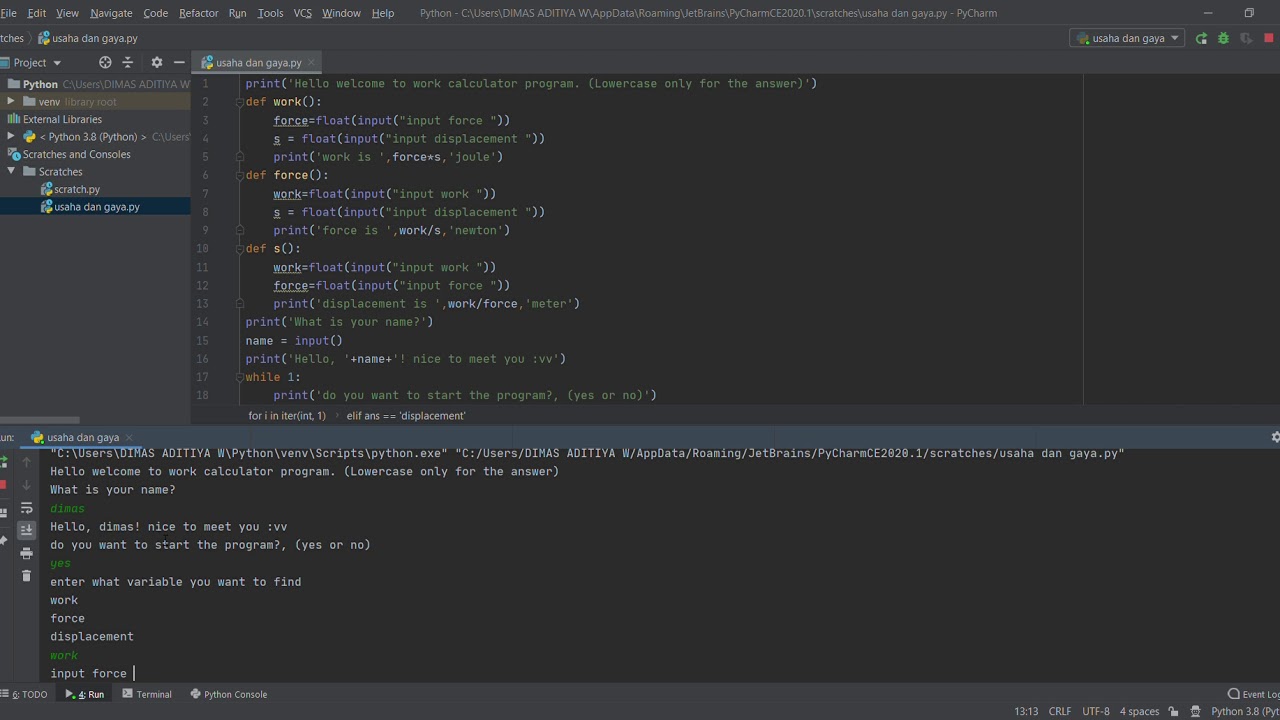Viewport: 1280px width, 720px height.
Task: Select Scratches and Consoles node
Action: 69,154
